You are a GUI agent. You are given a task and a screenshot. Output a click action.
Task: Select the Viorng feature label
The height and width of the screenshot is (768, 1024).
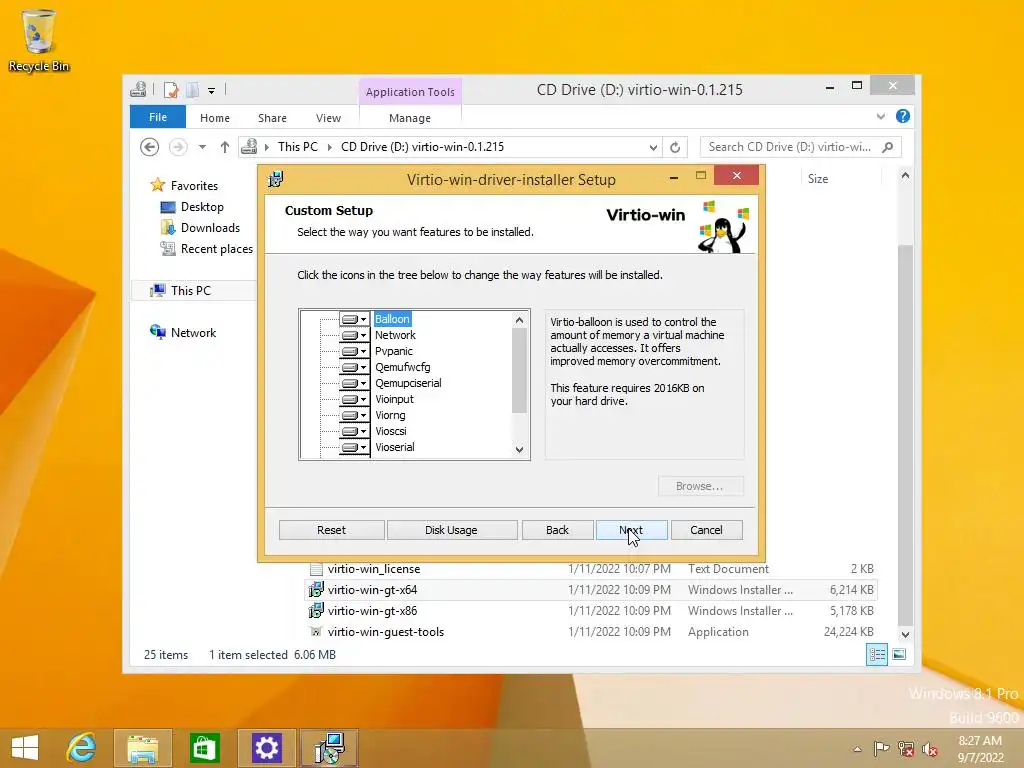[x=390, y=415]
